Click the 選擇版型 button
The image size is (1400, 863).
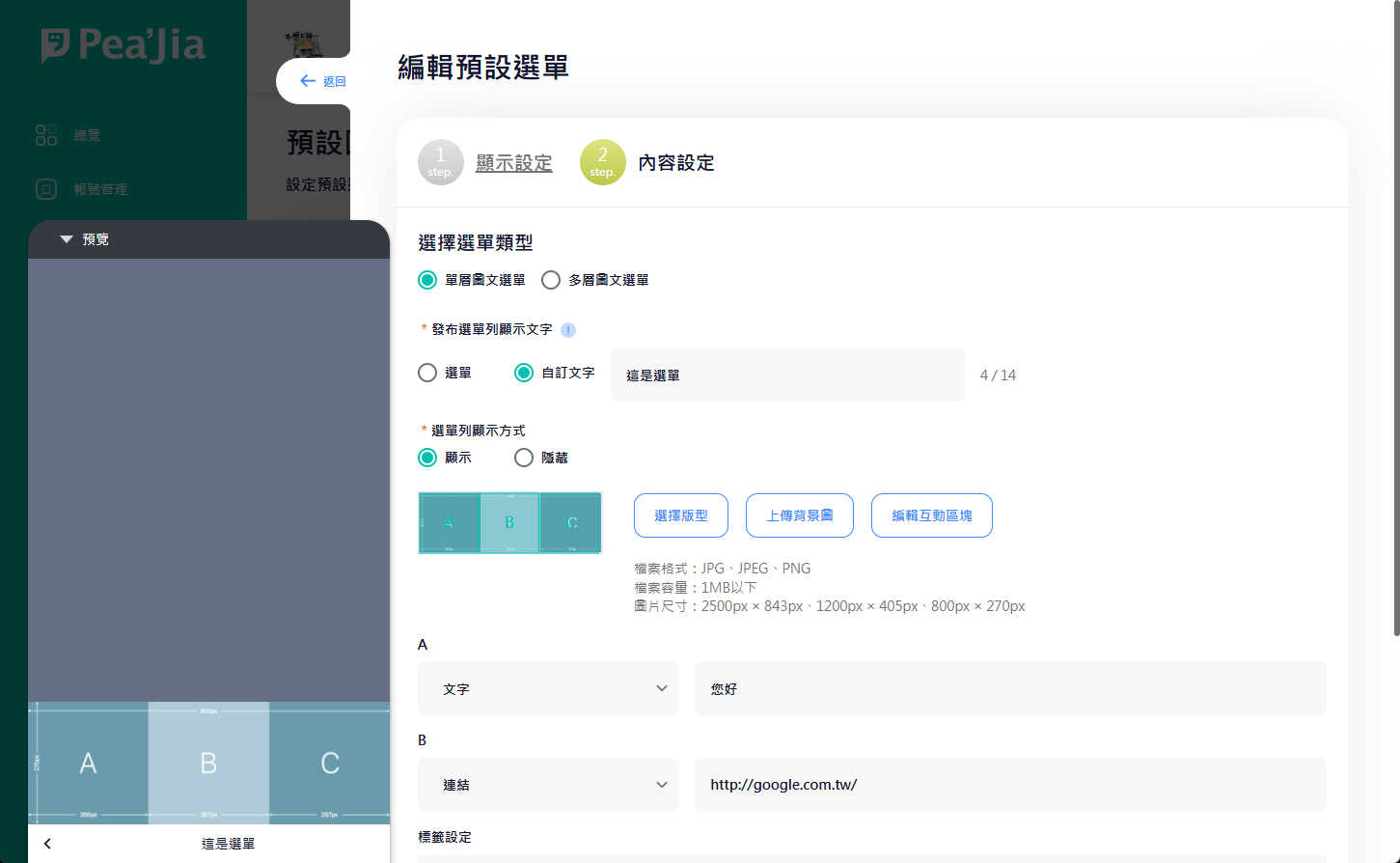pyautogui.click(x=680, y=515)
